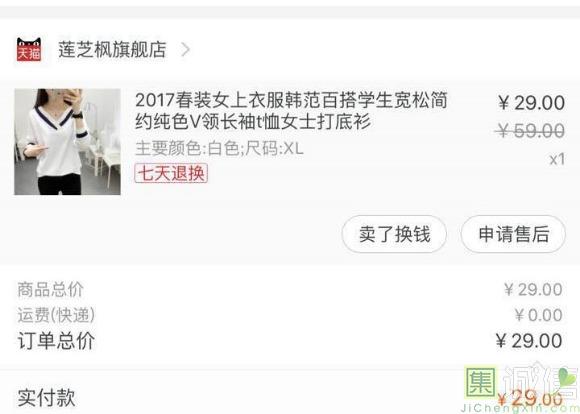Image resolution: width=580 pixels, height=414 pixels.
Task: Select the 实付款 actual payment label
Action: tap(46, 398)
